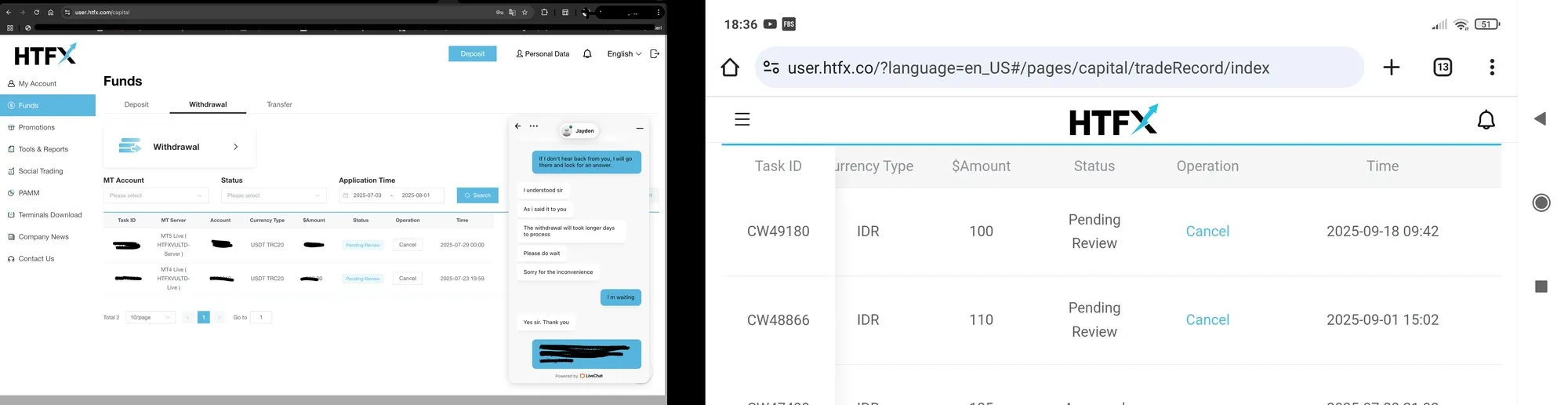Viewport: 1568px width, 405px height.
Task: Click the previous page pagination arrow
Action: tap(187, 317)
